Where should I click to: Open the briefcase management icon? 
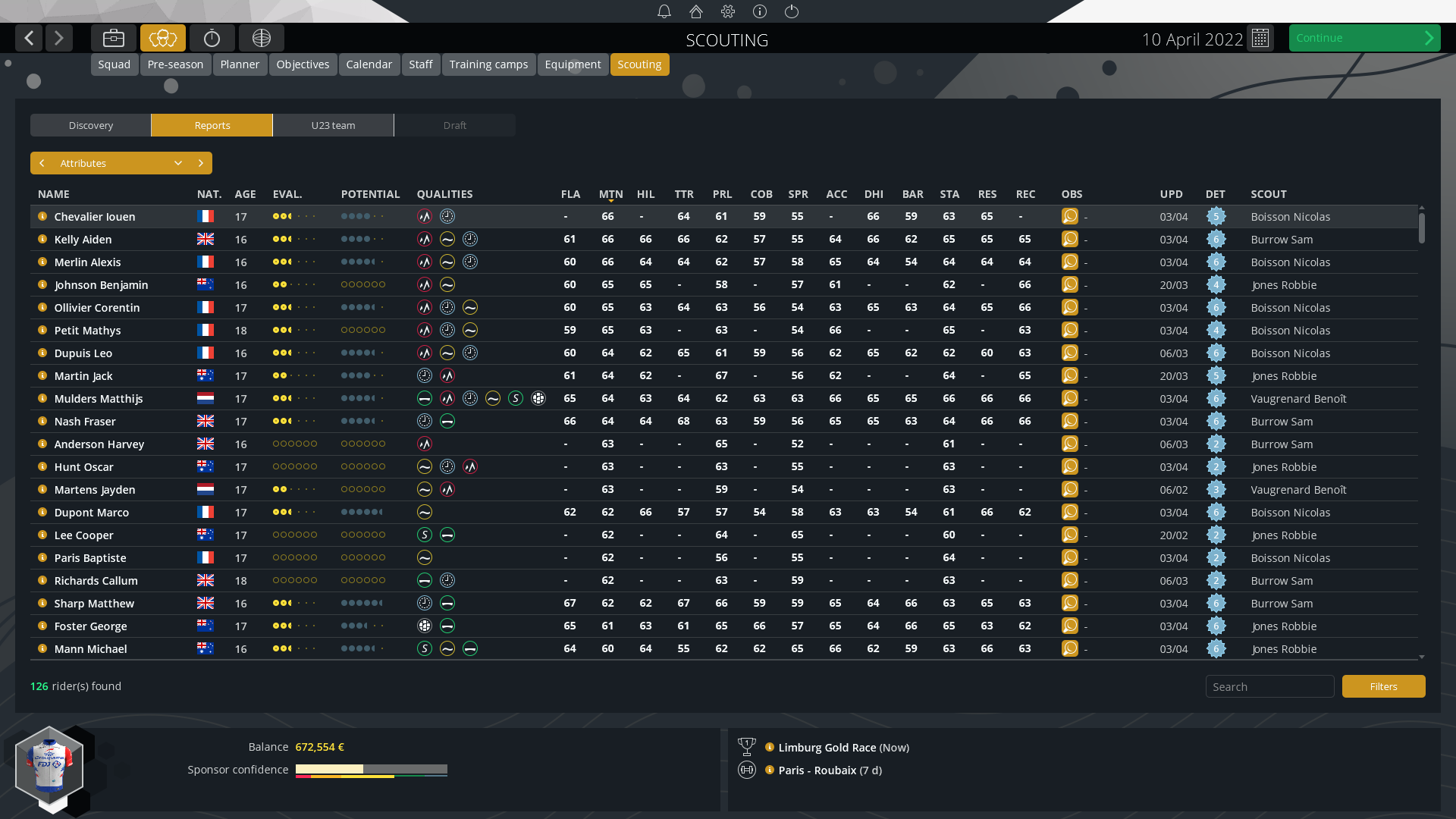[114, 38]
